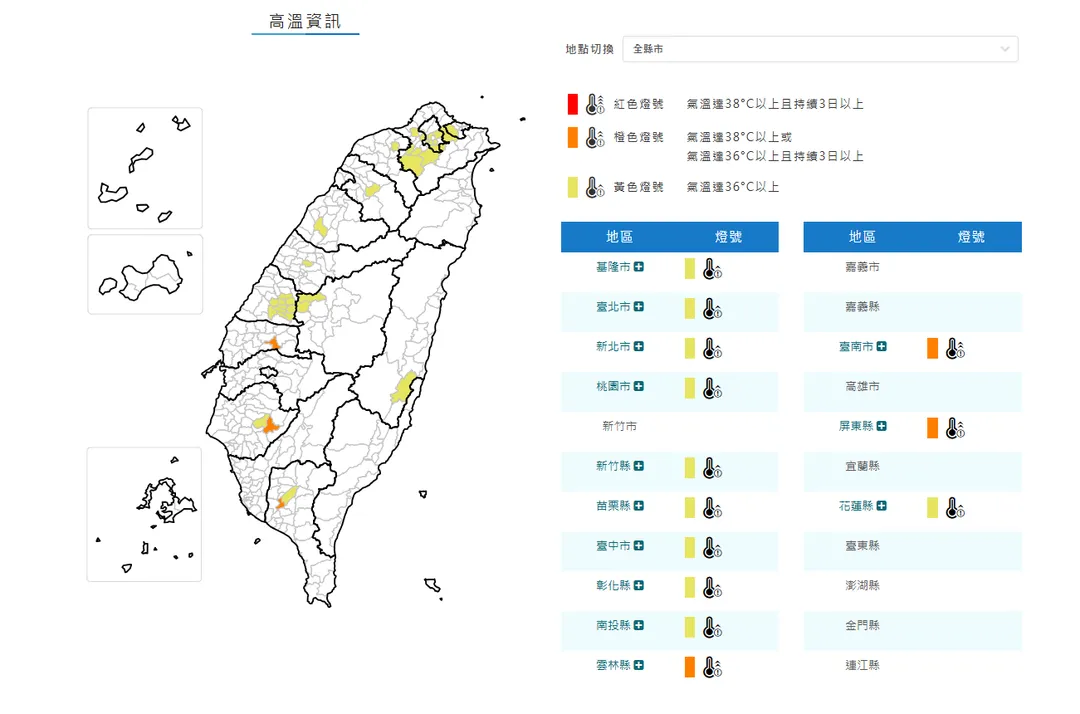Click the orange swatch in 雲林縣 row
The image size is (1080, 714).
(689, 667)
